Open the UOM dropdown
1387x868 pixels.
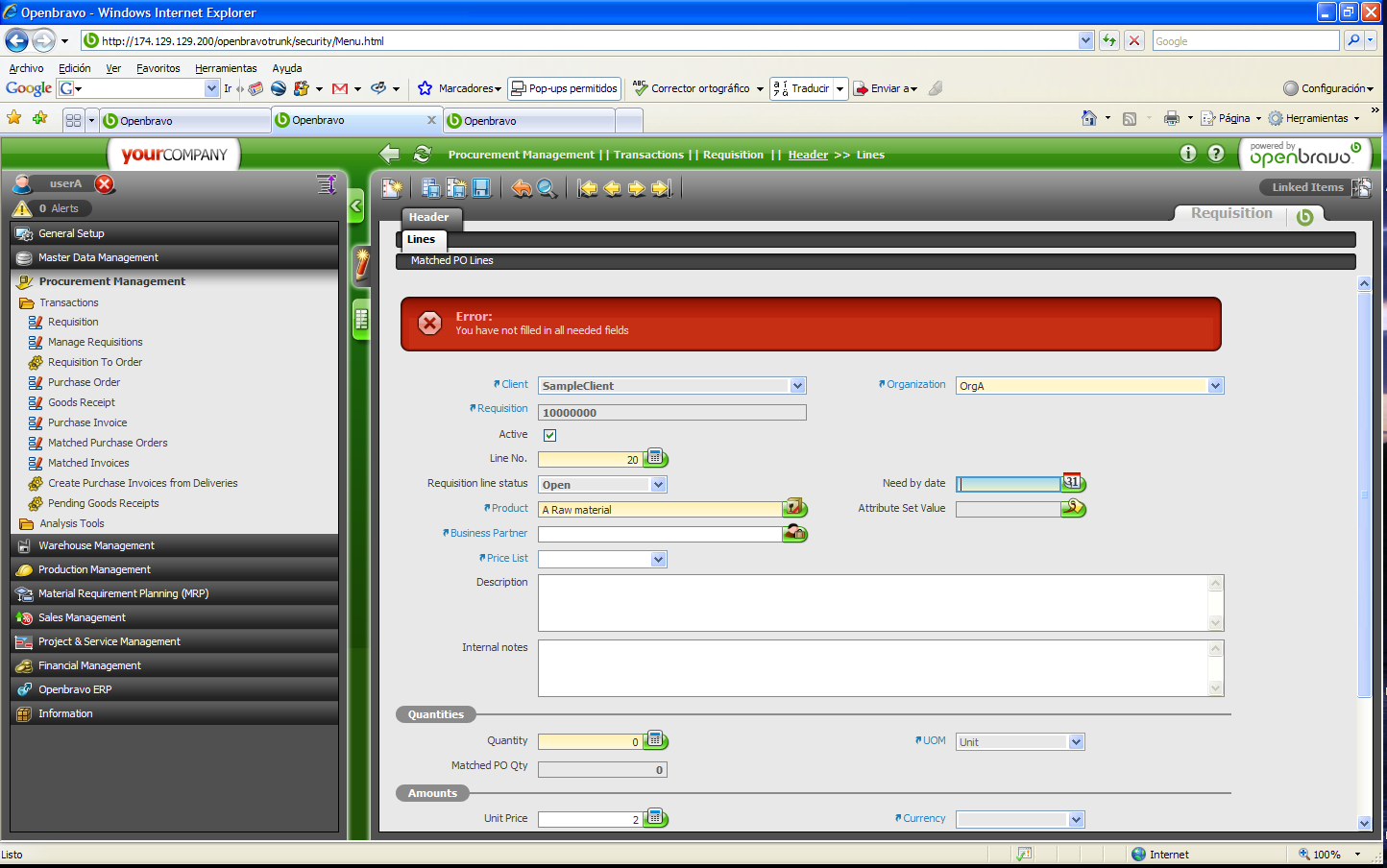1076,742
